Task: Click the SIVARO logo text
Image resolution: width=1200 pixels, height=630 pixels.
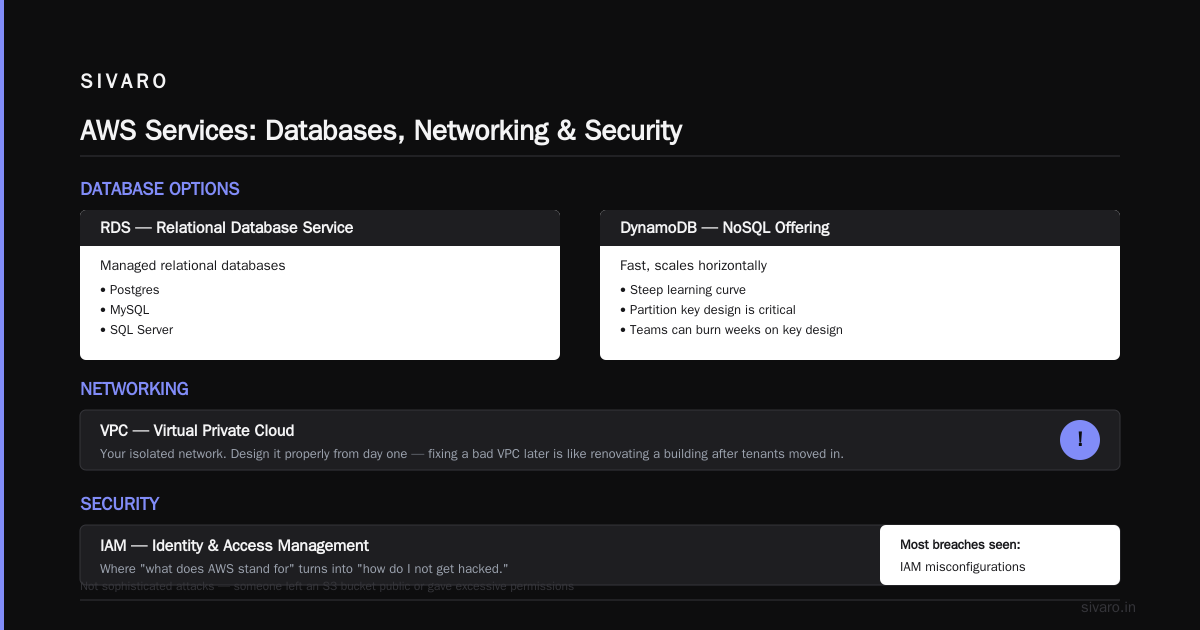Action: click(124, 82)
